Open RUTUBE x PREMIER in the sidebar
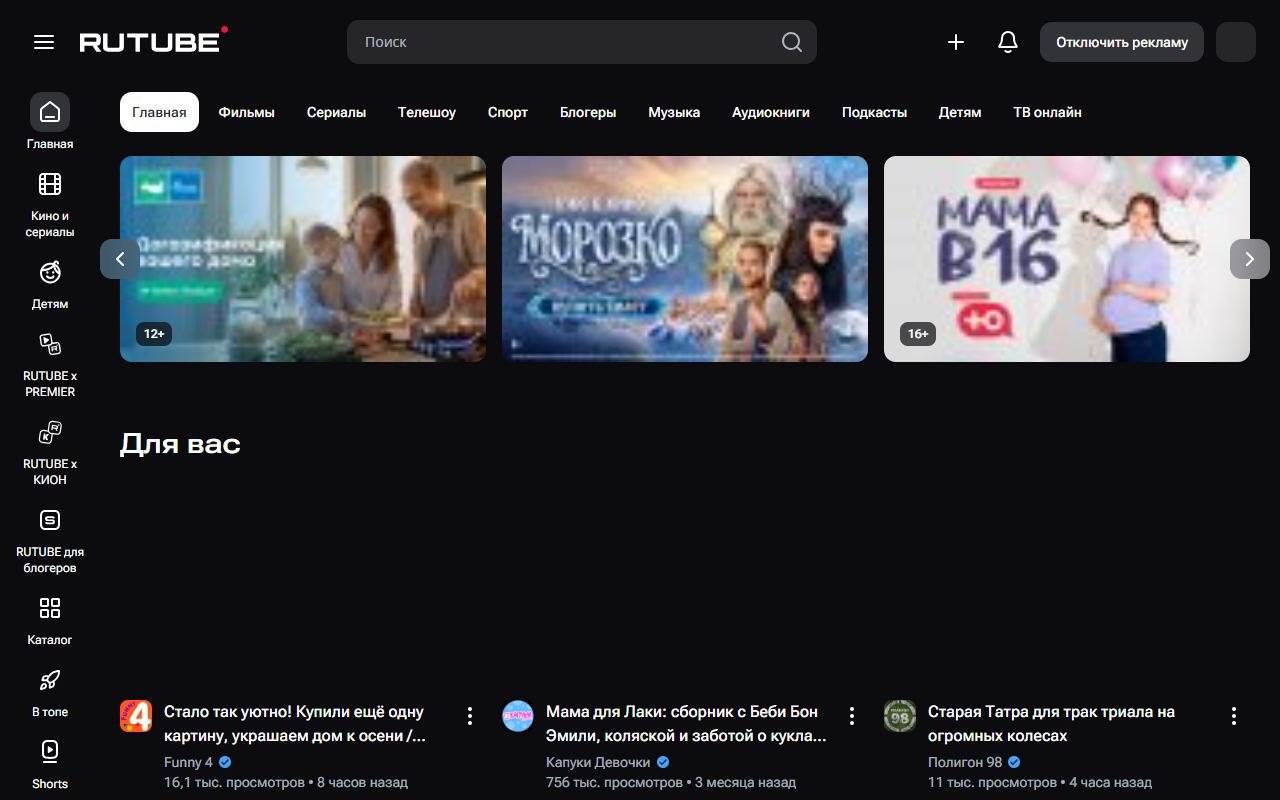Viewport: 1280px width, 800px height. tap(50, 364)
